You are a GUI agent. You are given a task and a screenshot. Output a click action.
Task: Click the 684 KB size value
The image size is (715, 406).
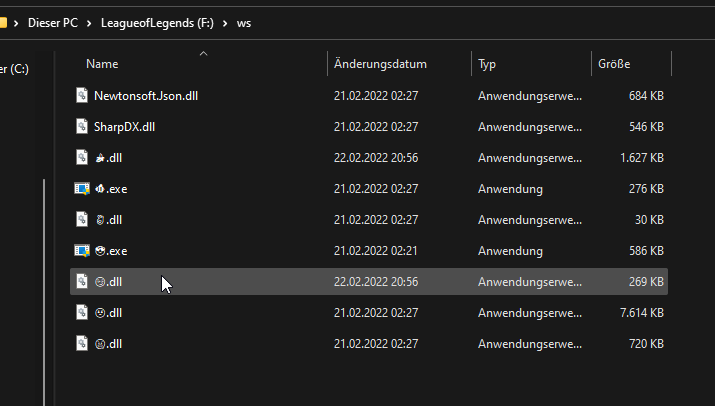[646, 96]
